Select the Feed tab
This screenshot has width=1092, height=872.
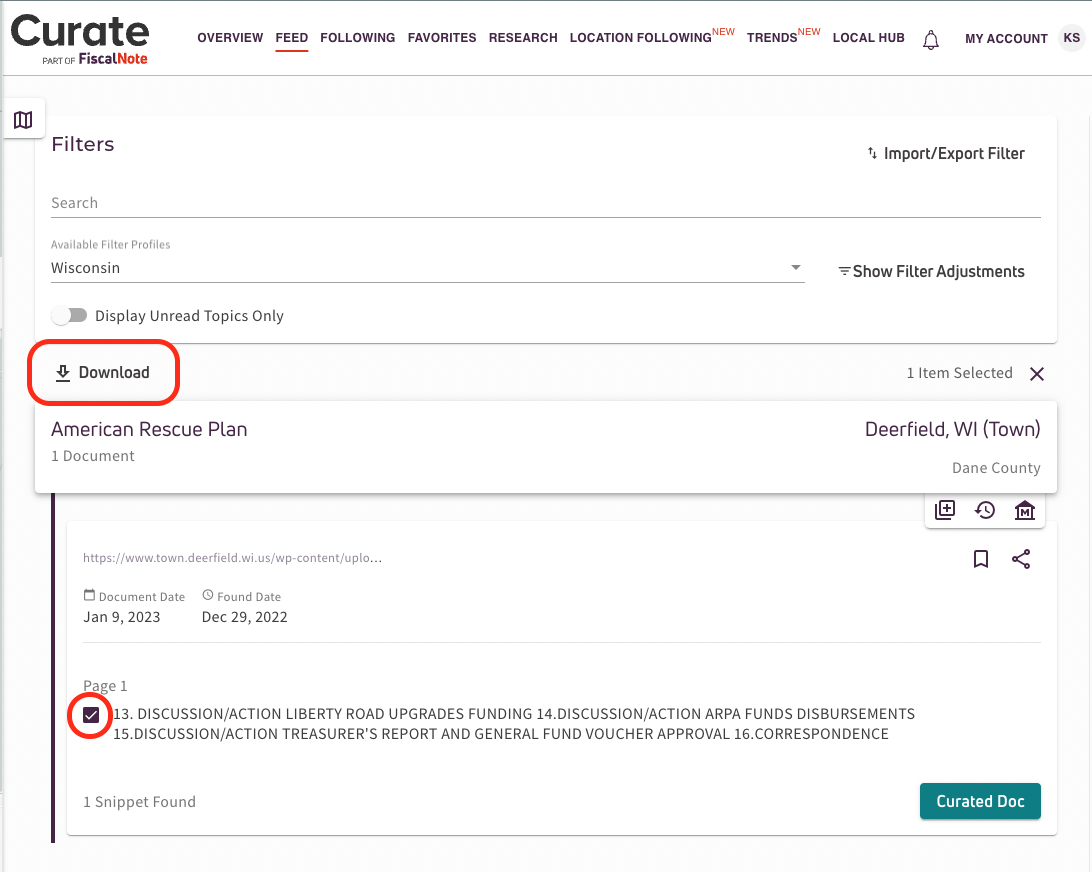292,38
